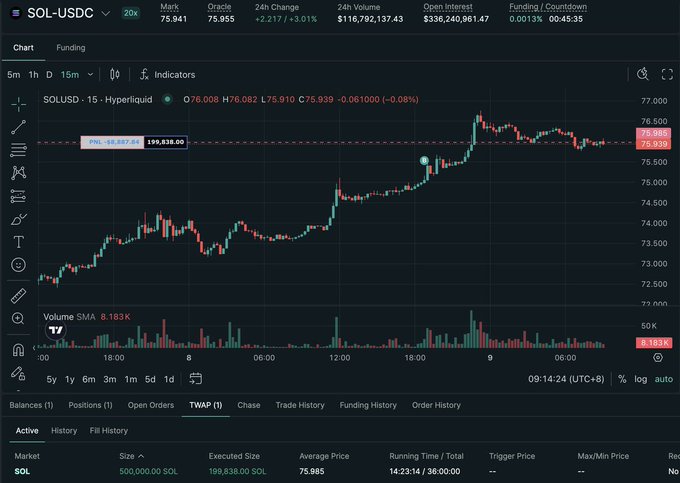
Task: Toggle log scale mode
Action: pos(641,379)
